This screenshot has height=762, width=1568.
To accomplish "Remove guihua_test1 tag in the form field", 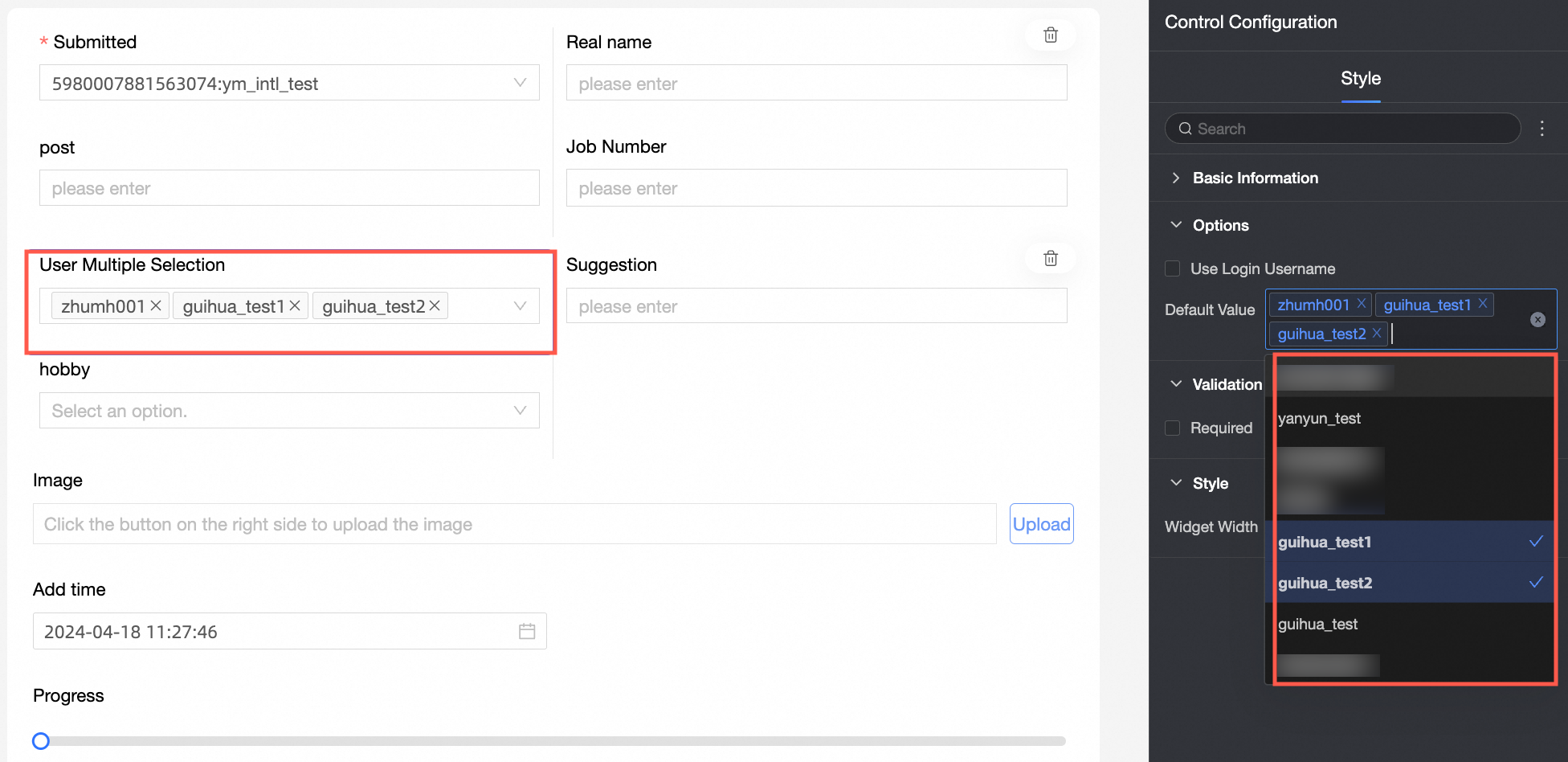I will 295,306.
